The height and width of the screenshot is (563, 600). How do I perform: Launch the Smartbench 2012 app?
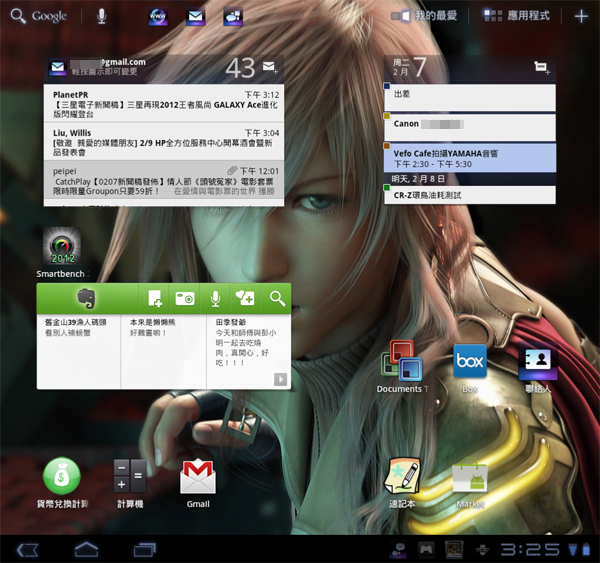(x=62, y=253)
